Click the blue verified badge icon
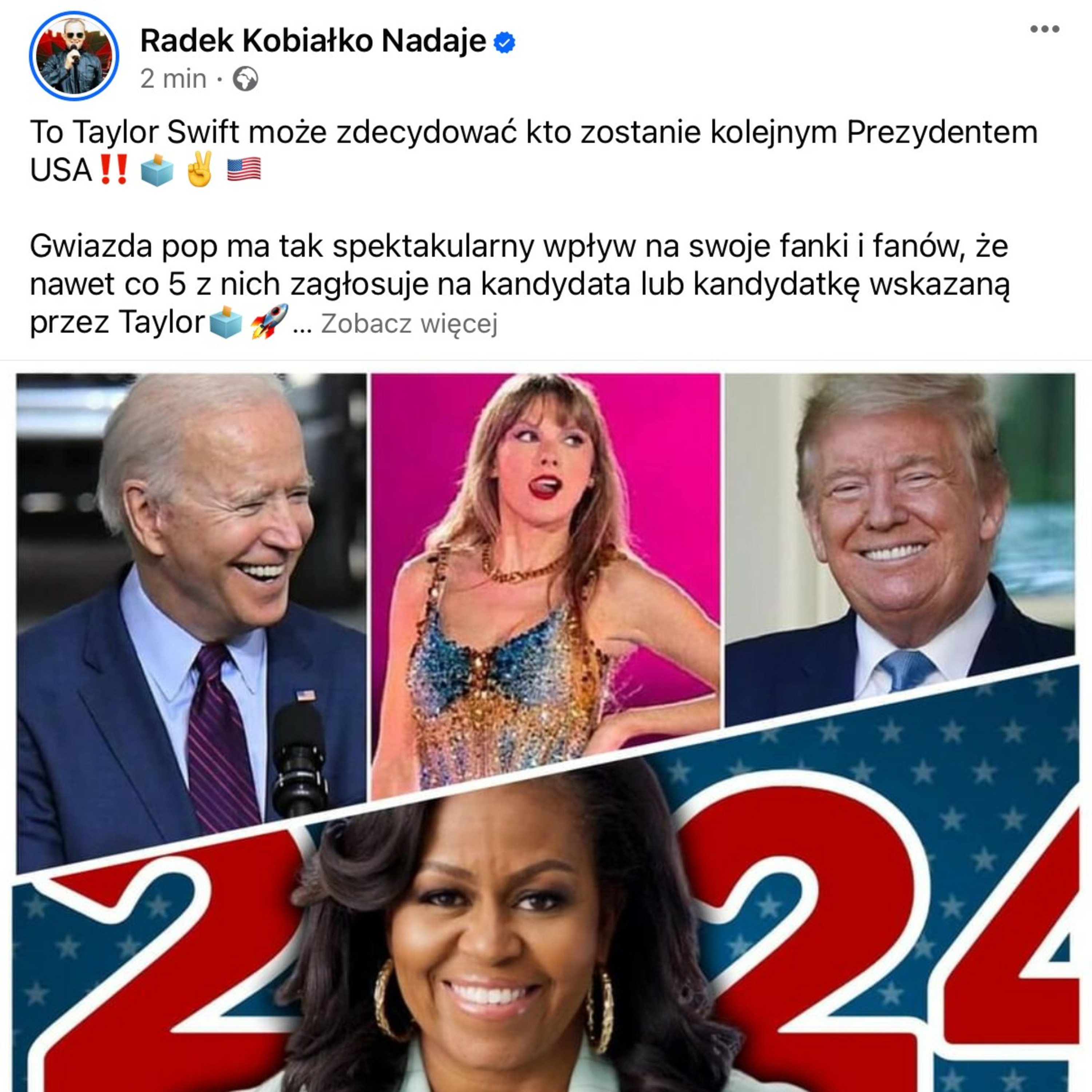This screenshot has height=1092, width=1092. click(x=504, y=42)
